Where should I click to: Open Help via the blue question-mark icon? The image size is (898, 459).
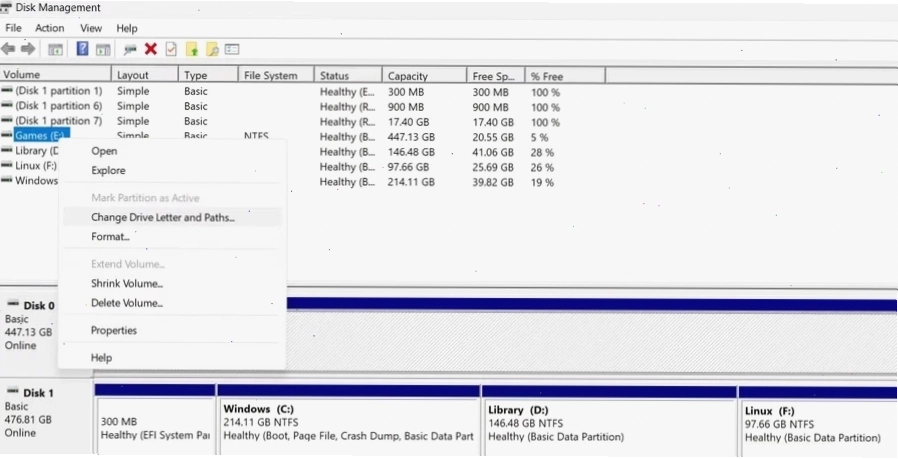click(x=82, y=49)
